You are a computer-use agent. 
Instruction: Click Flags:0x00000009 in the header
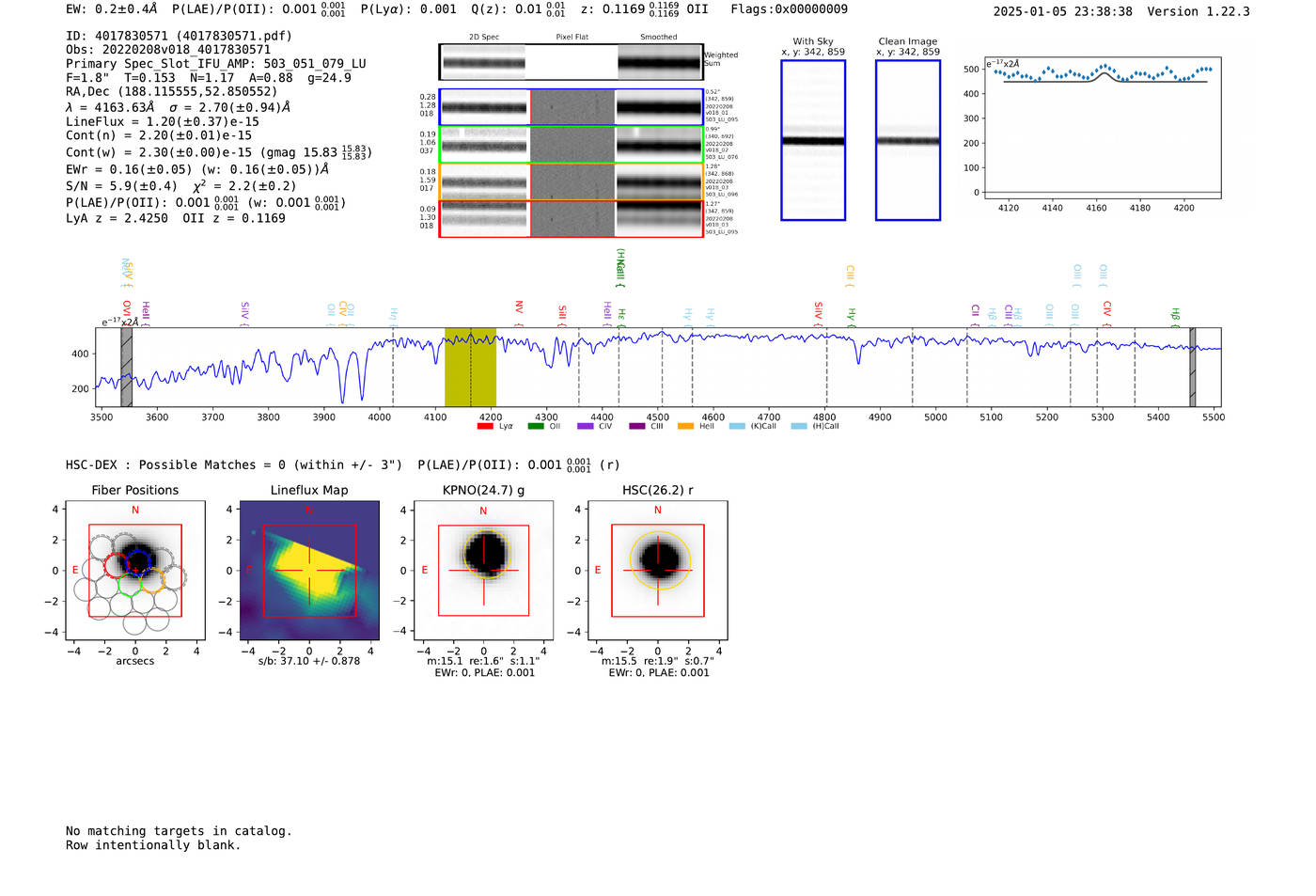pos(789,9)
